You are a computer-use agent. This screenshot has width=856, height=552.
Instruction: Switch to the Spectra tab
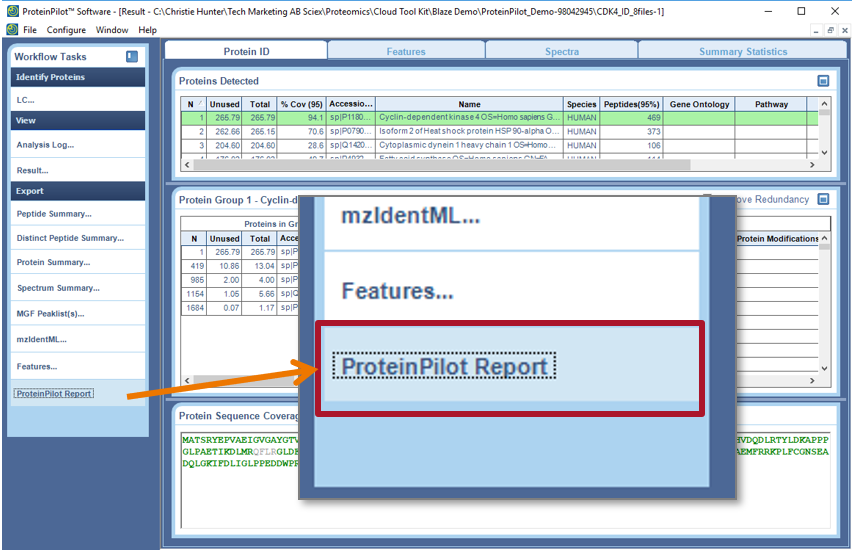(x=561, y=51)
